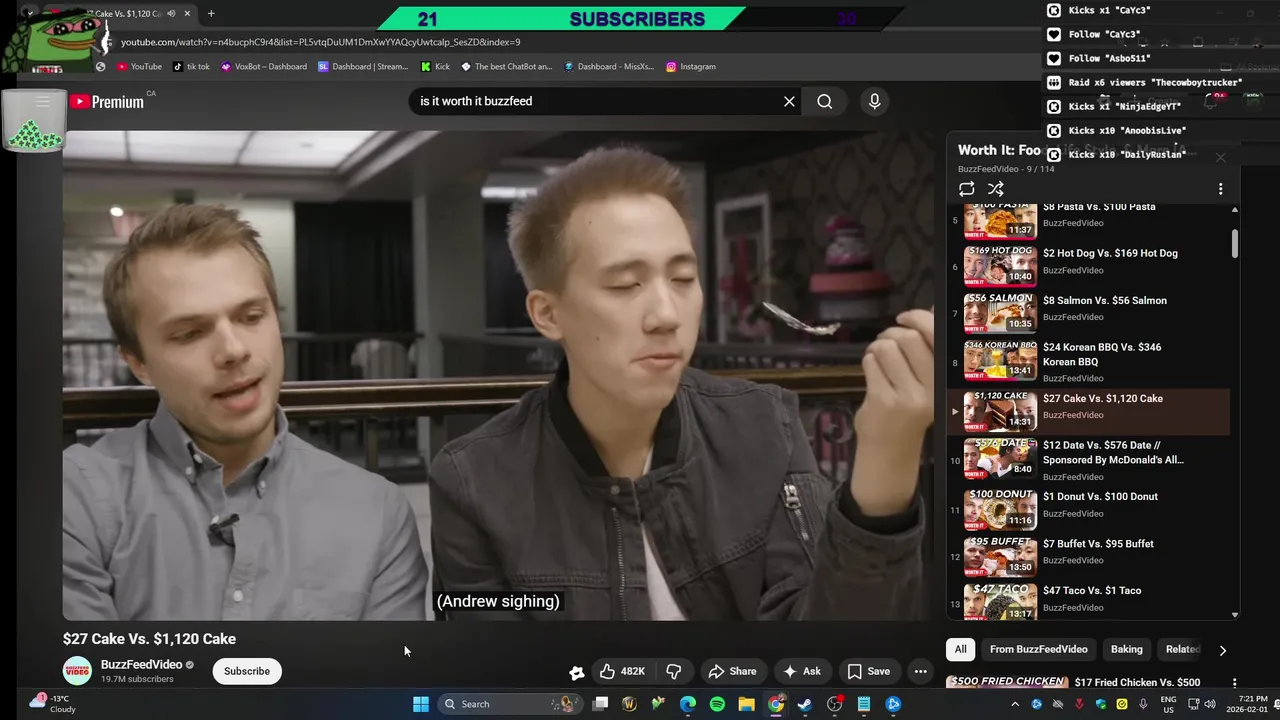Open more actions ellipsis under video

coord(921,671)
